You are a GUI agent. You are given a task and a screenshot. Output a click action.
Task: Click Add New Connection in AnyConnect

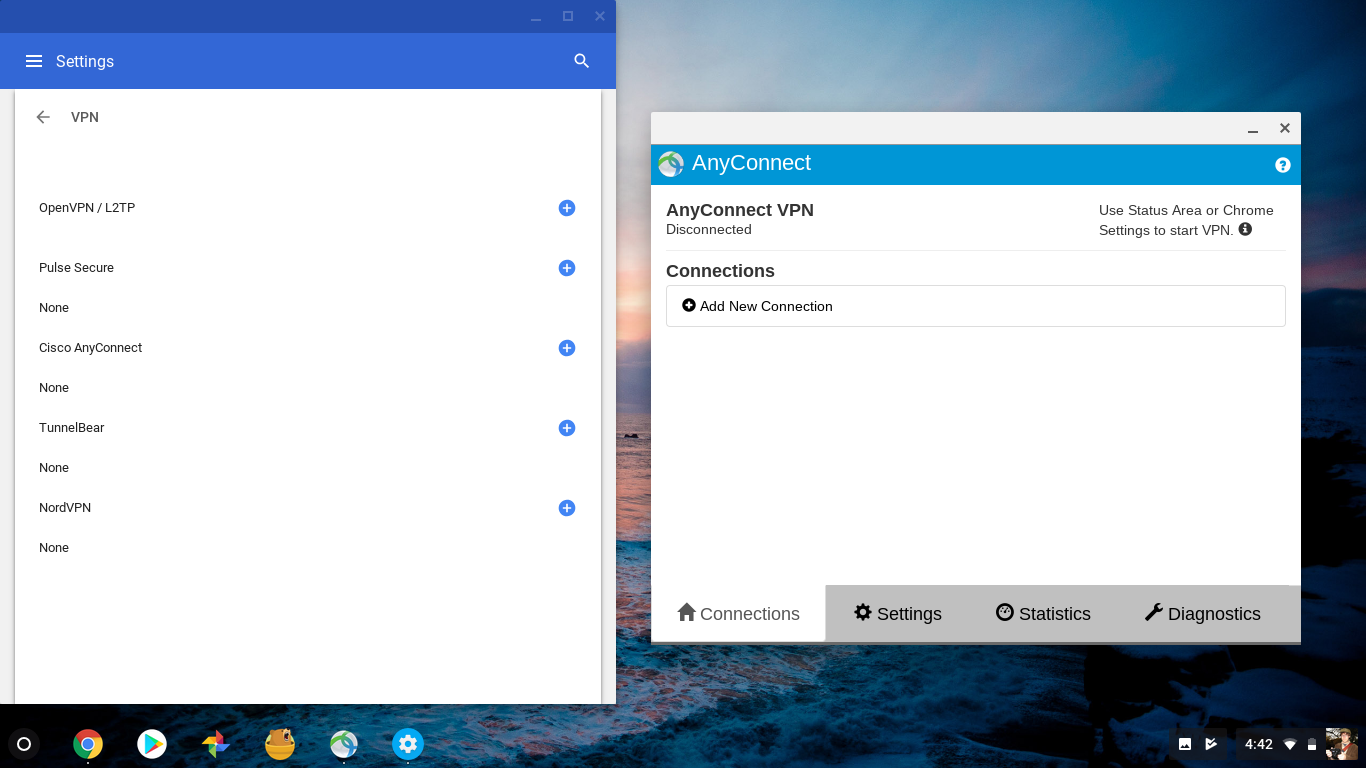975,306
